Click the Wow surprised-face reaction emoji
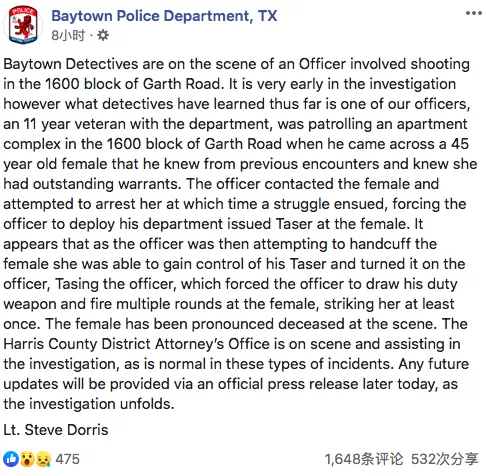Viewport: 486px width, 476px height. coord(27,459)
